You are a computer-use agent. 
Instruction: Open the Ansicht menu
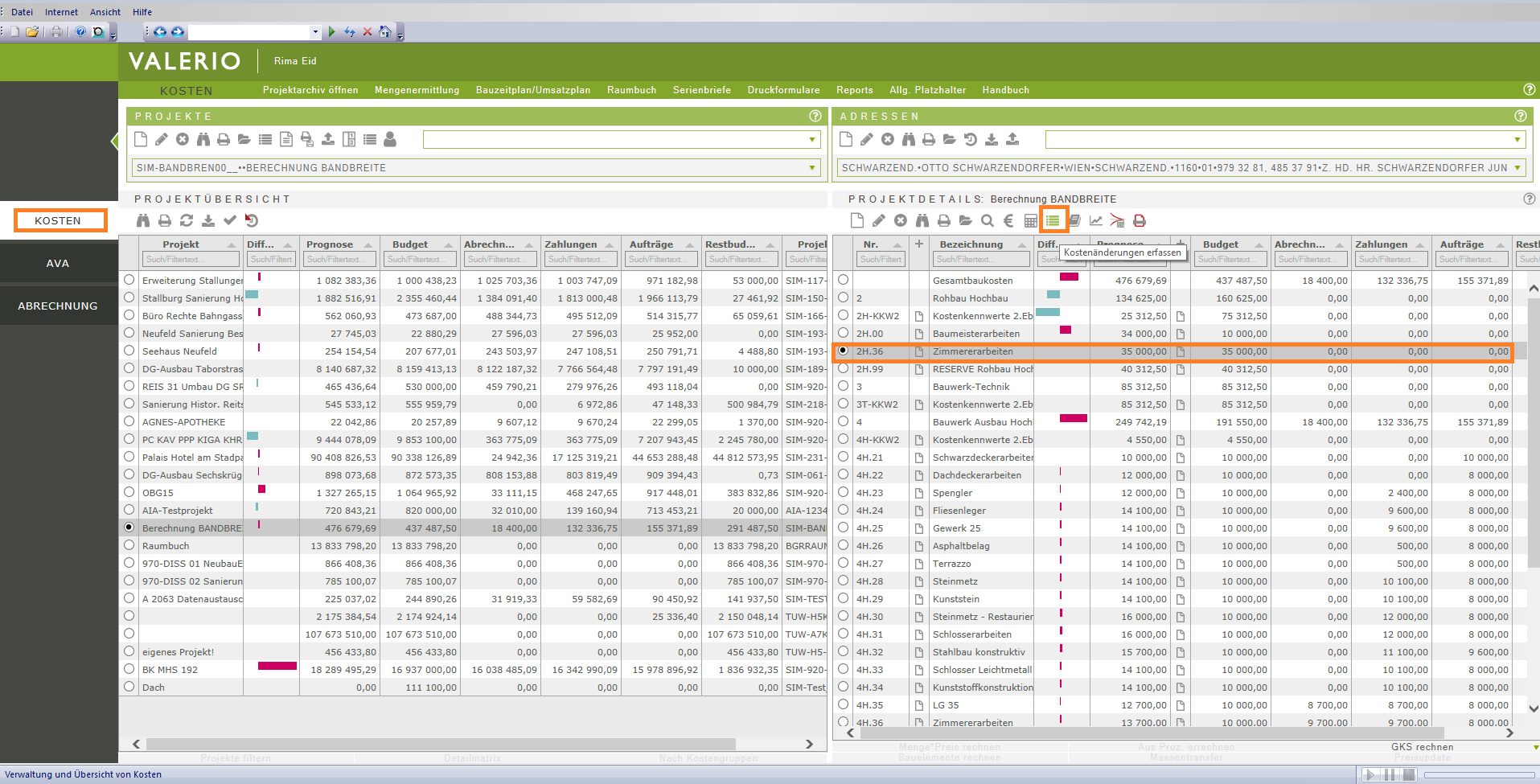(x=105, y=12)
